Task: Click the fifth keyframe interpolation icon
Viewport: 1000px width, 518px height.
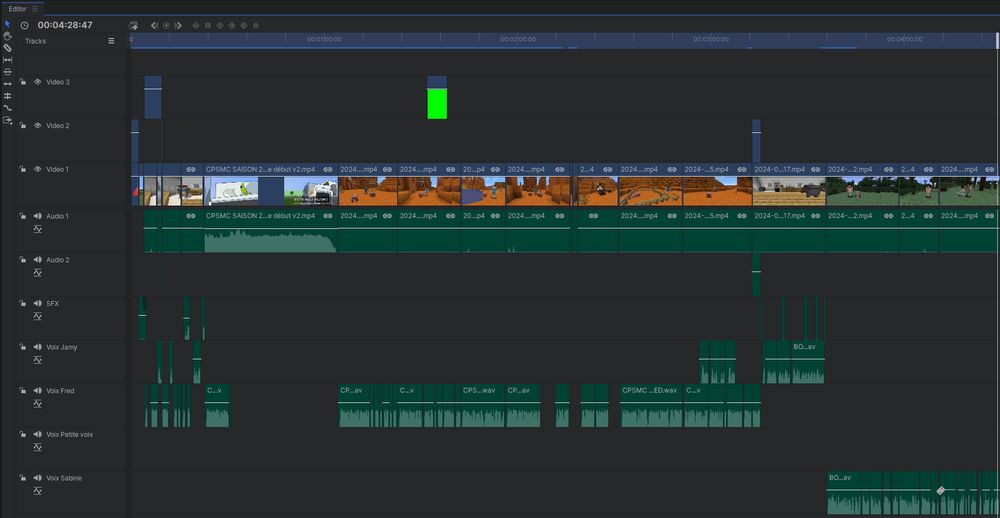Action: (244, 26)
